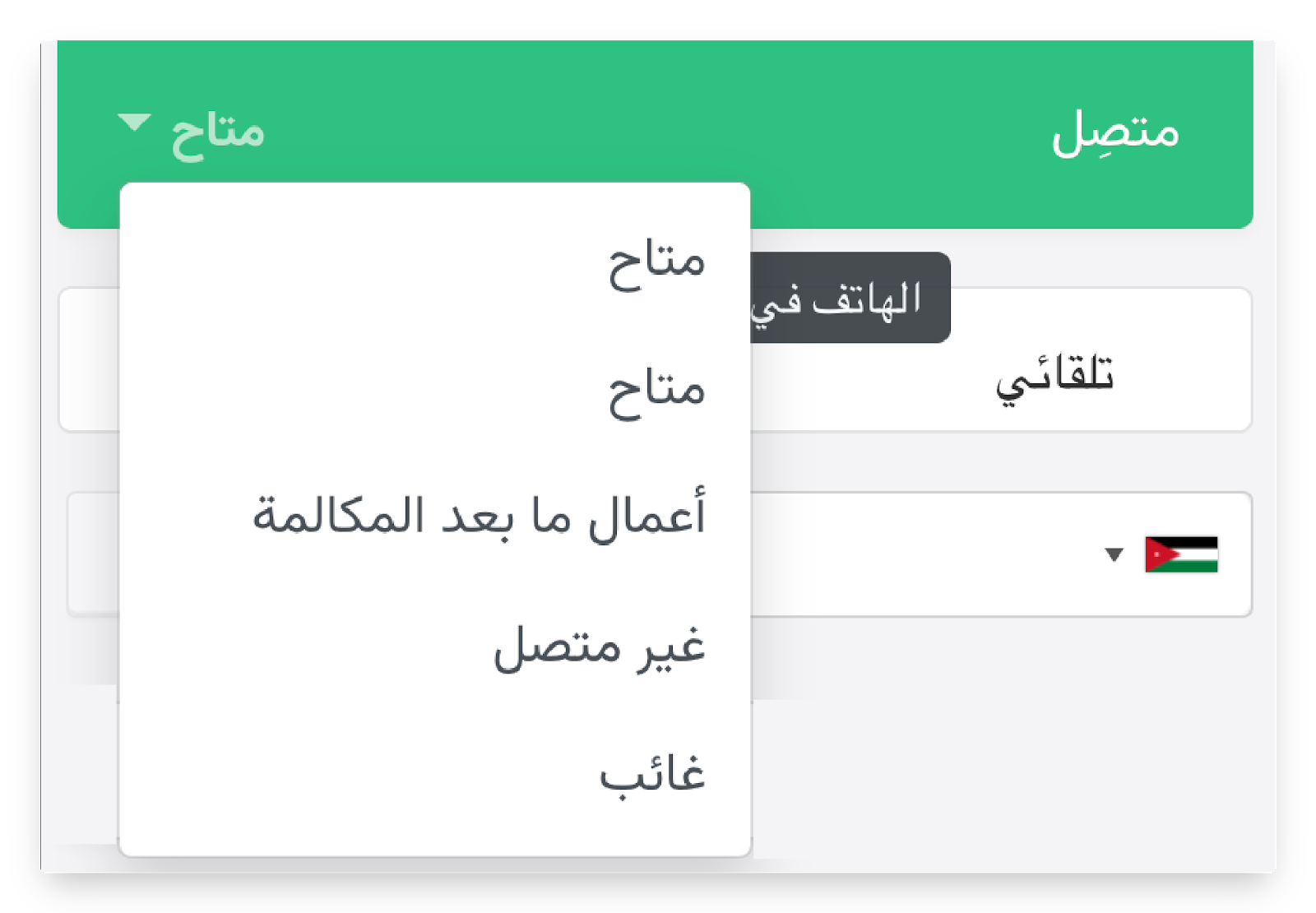Click the arrow beside the header متاح status
Viewport: 1316px width, 913px height.
pos(134,123)
